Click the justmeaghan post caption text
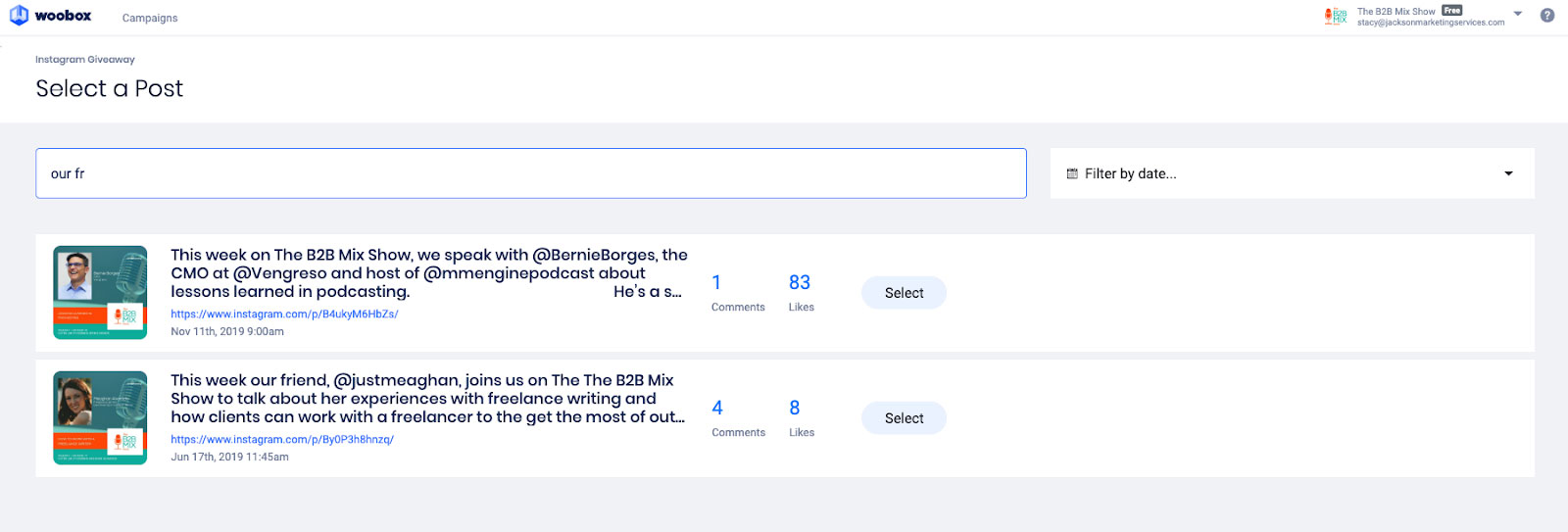1568x532 pixels. pyautogui.click(x=428, y=399)
